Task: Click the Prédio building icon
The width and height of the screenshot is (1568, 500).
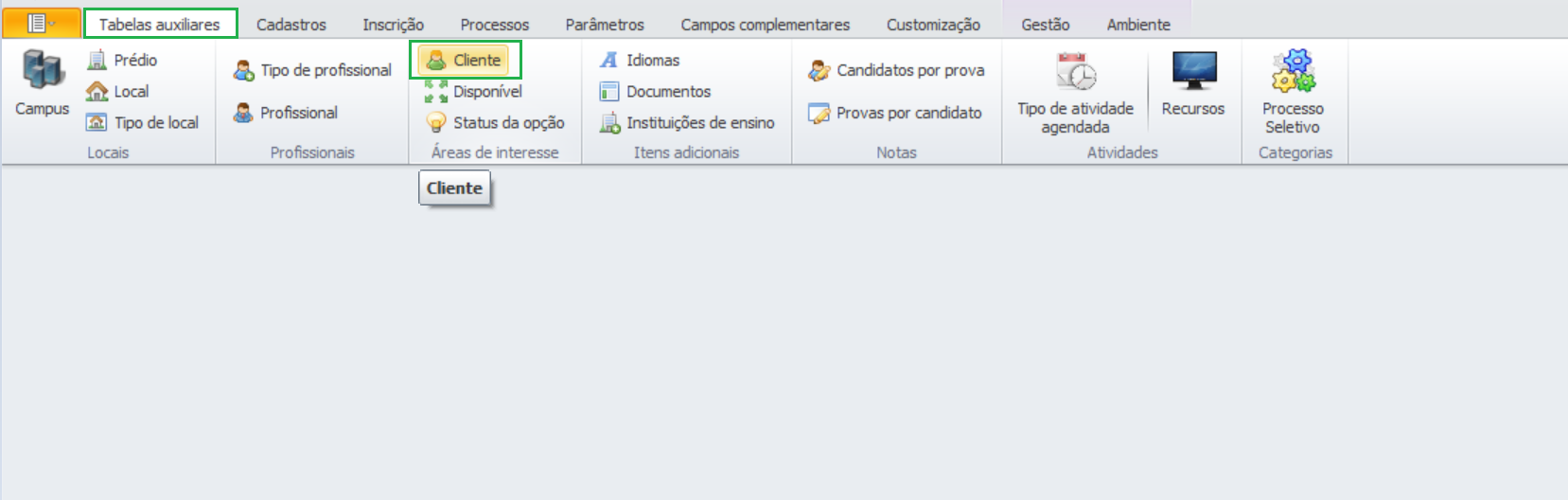Action: [x=97, y=61]
